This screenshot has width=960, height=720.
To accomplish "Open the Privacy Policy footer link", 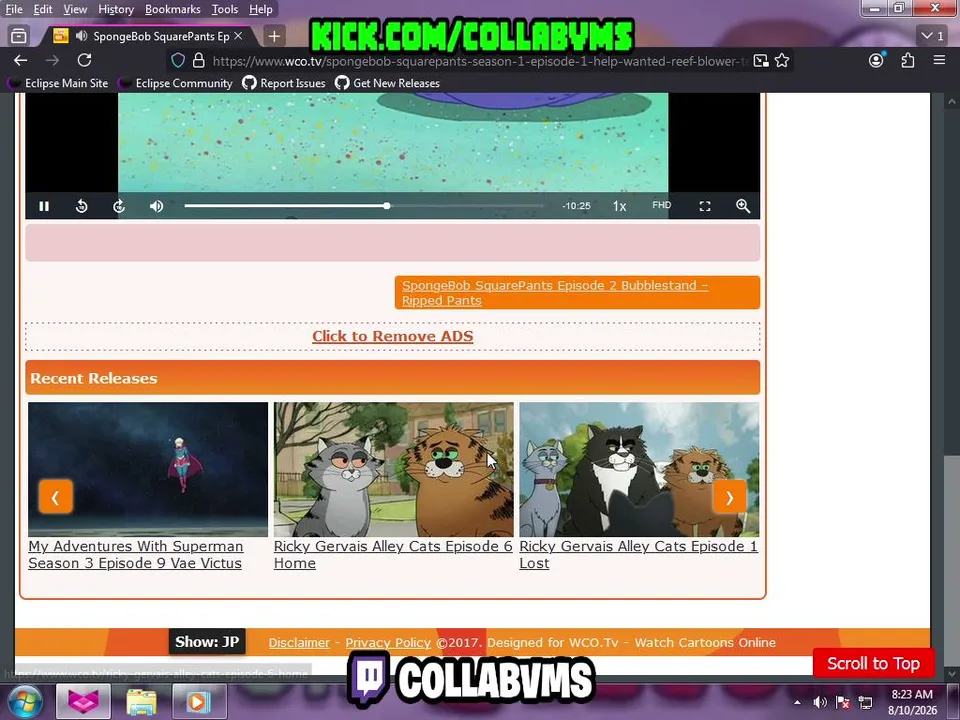I will [388, 643].
